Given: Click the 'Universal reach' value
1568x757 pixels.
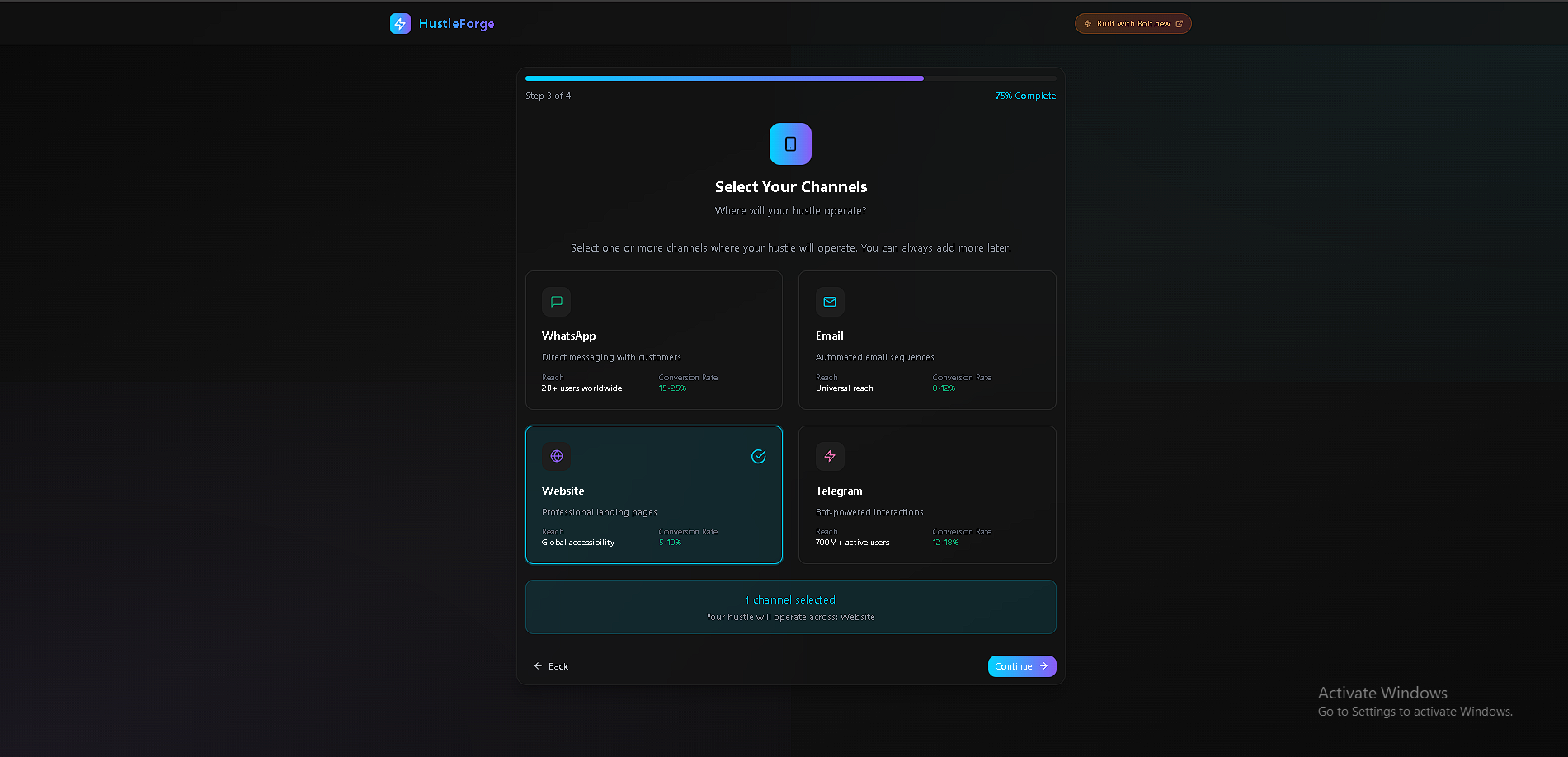Looking at the screenshot, I should 844,388.
